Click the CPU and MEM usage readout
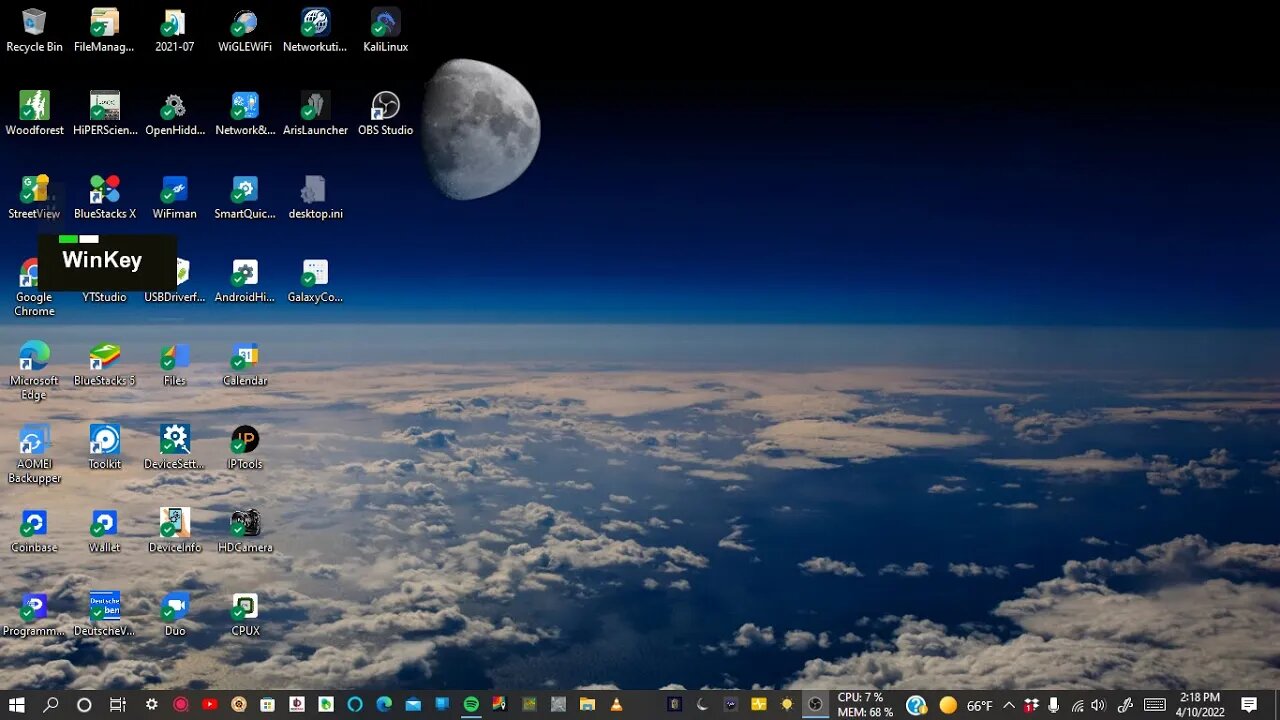1280x720 pixels. [x=865, y=705]
